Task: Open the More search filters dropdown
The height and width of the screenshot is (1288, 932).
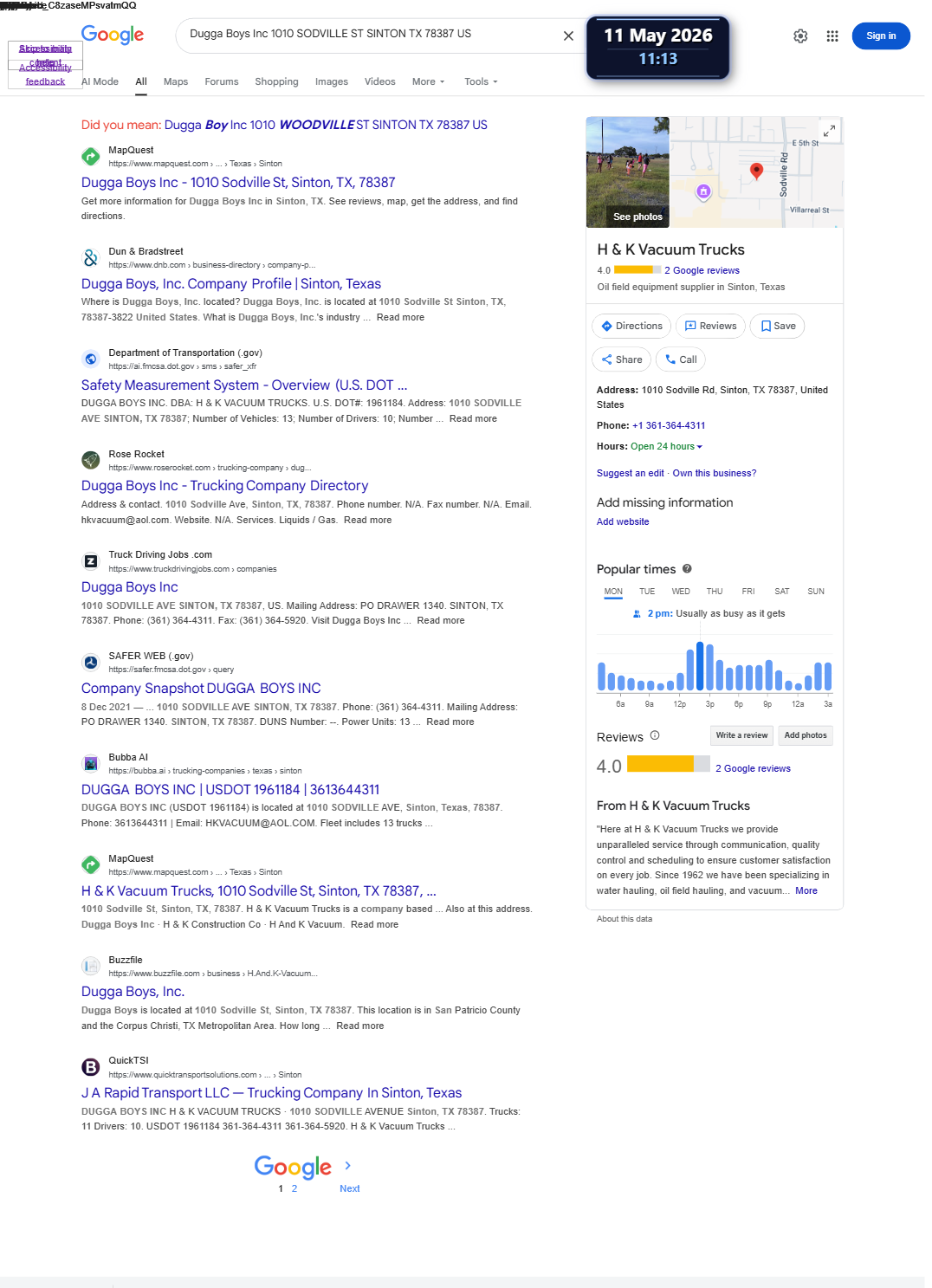Action: point(428,81)
